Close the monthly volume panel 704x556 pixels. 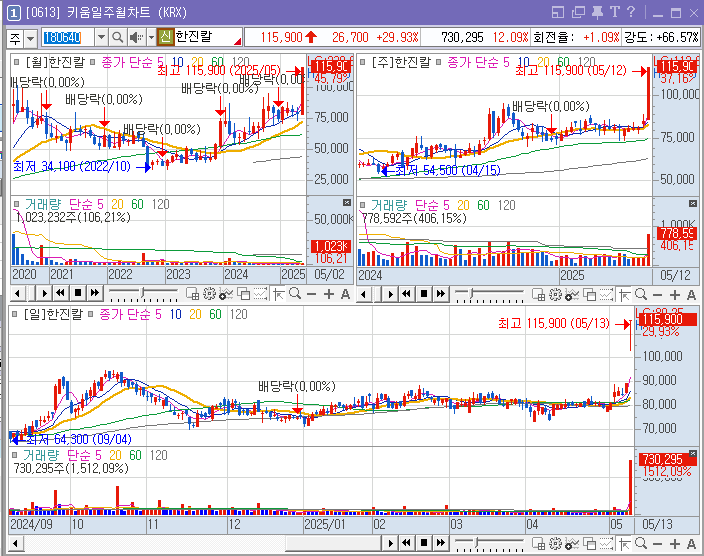click(x=347, y=203)
